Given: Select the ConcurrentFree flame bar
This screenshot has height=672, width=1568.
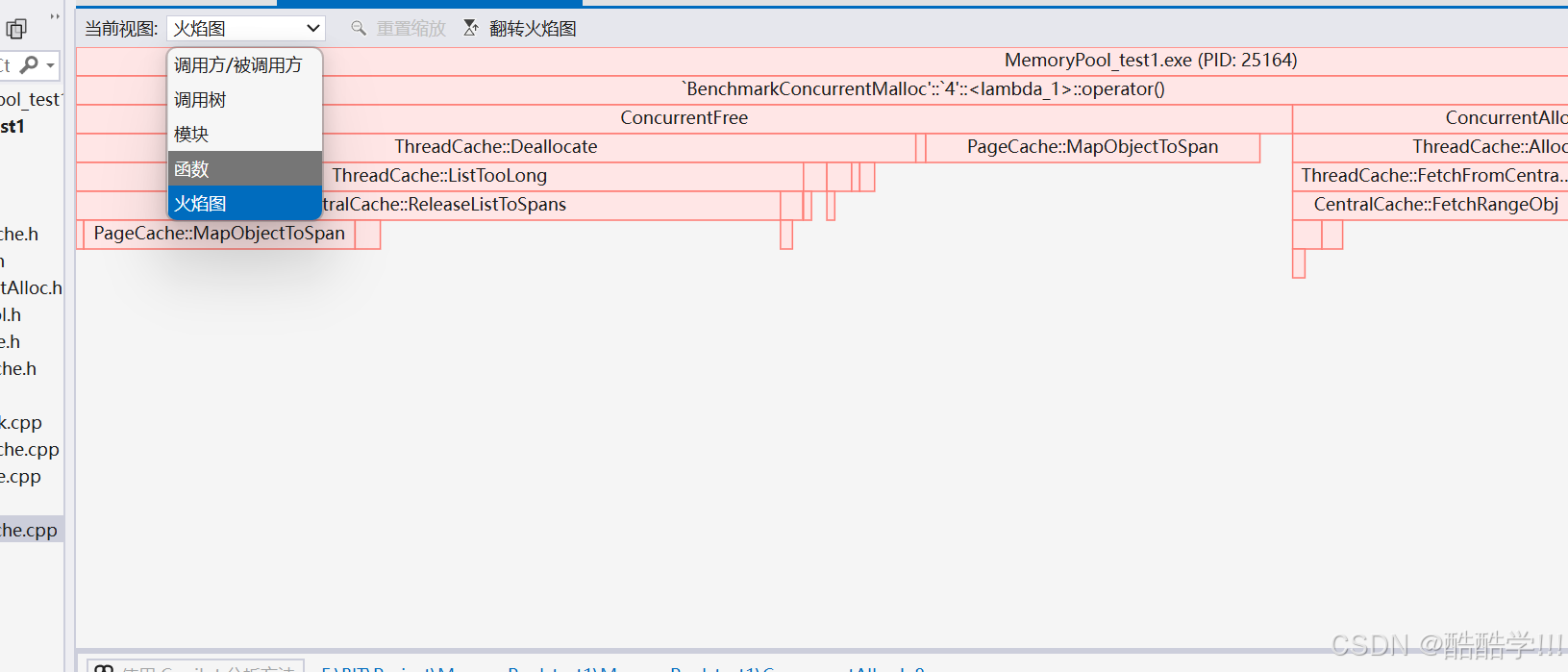Looking at the screenshot, I should pos(684,118).
